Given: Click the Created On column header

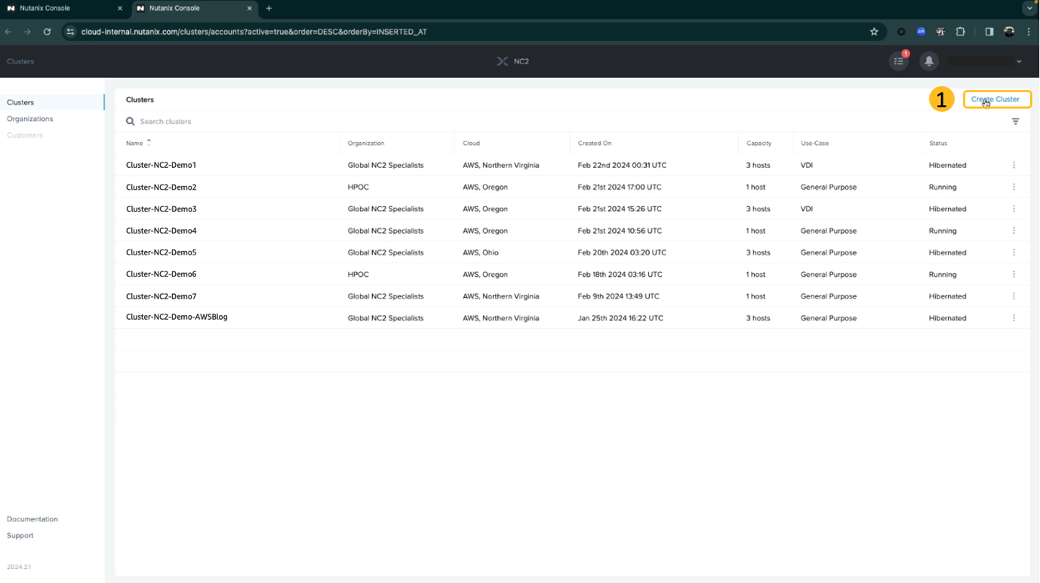Looking at the screenshot, I should pyautogui.click(x=594, y=143).
